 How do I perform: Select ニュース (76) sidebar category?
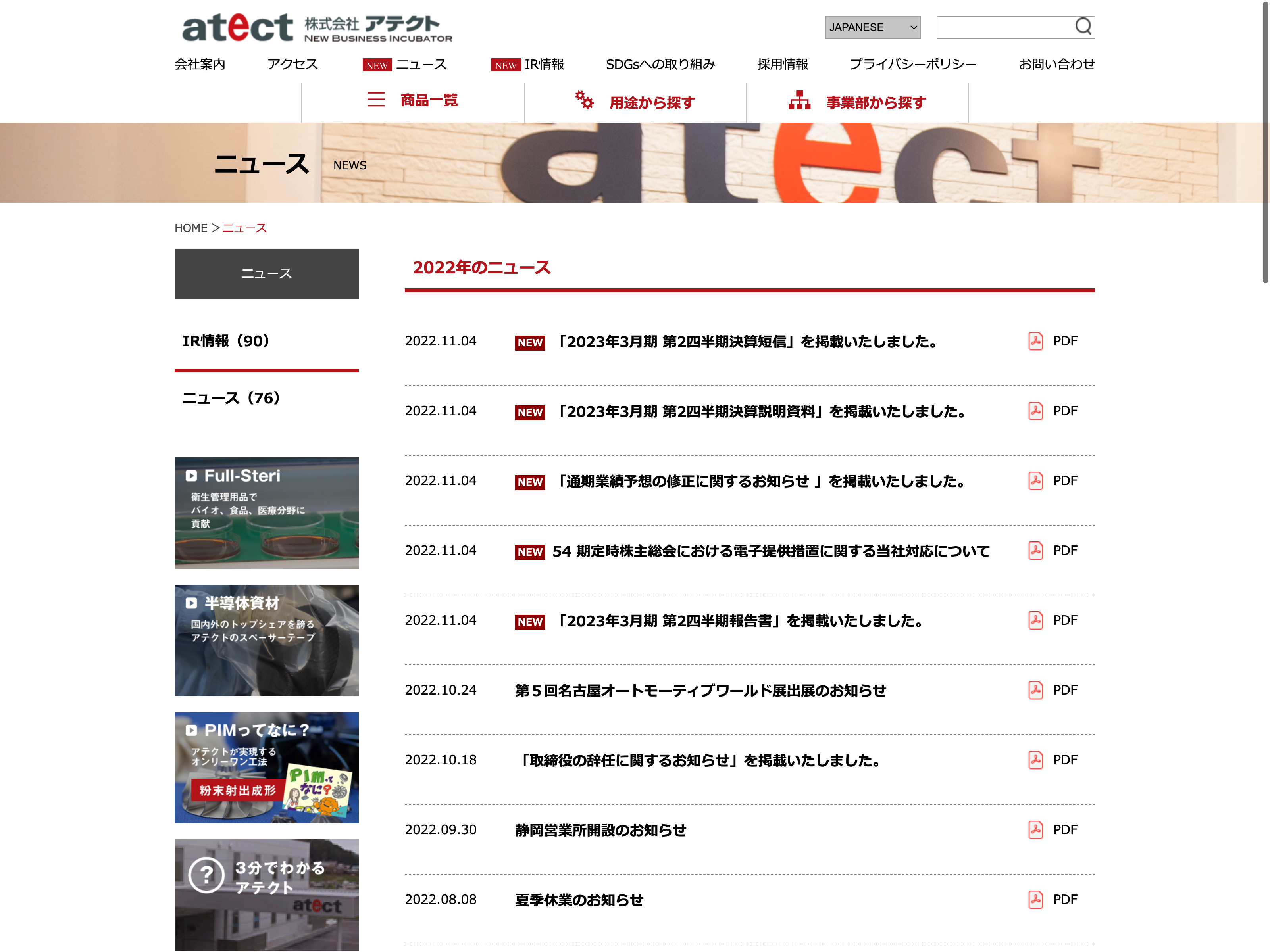pos(231,398)
